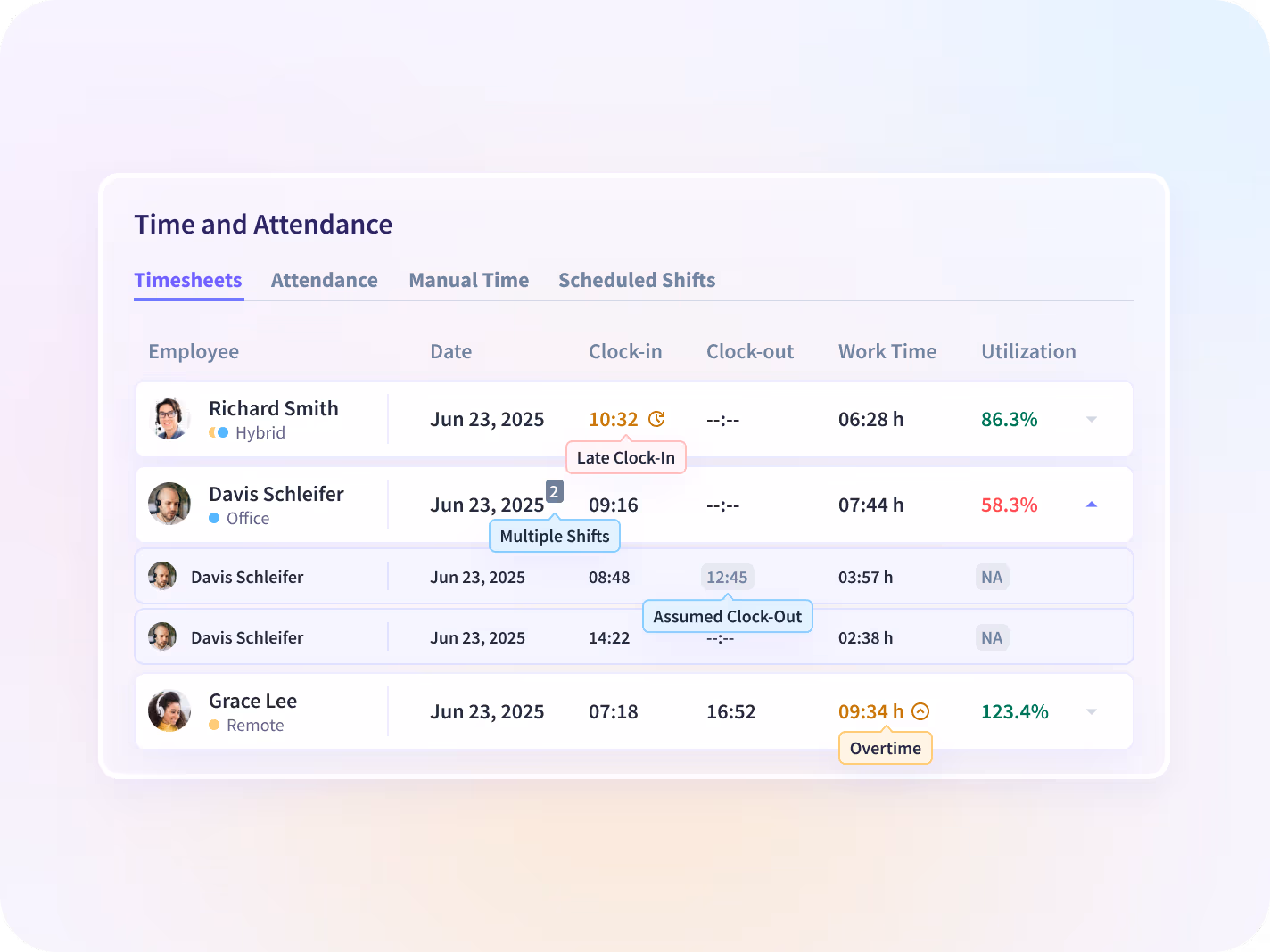Click the 58.3% utilization value
Viewport: 1270px width, 952px height.
pos(1010,505)
